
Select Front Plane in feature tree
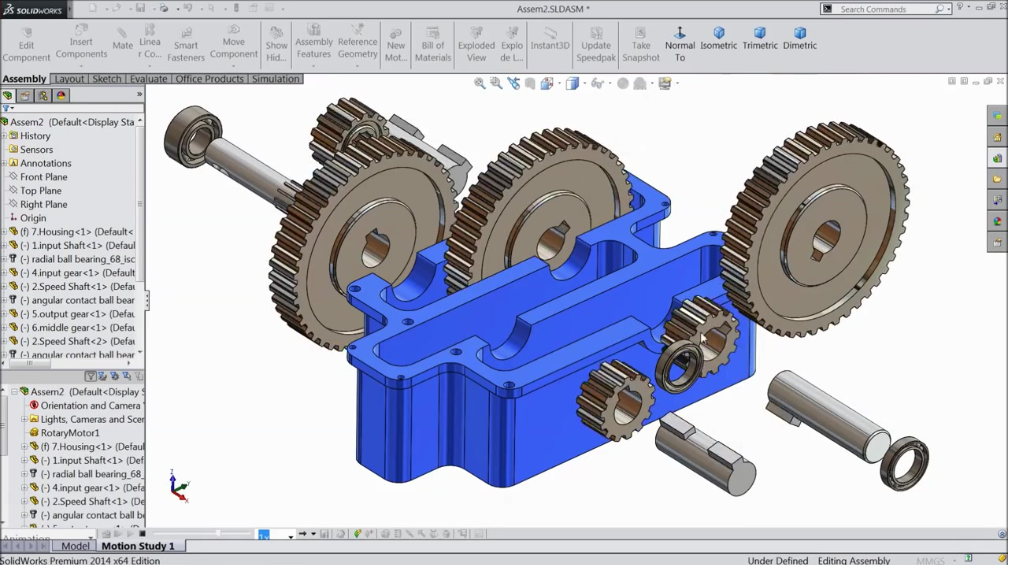coord(43,177)
